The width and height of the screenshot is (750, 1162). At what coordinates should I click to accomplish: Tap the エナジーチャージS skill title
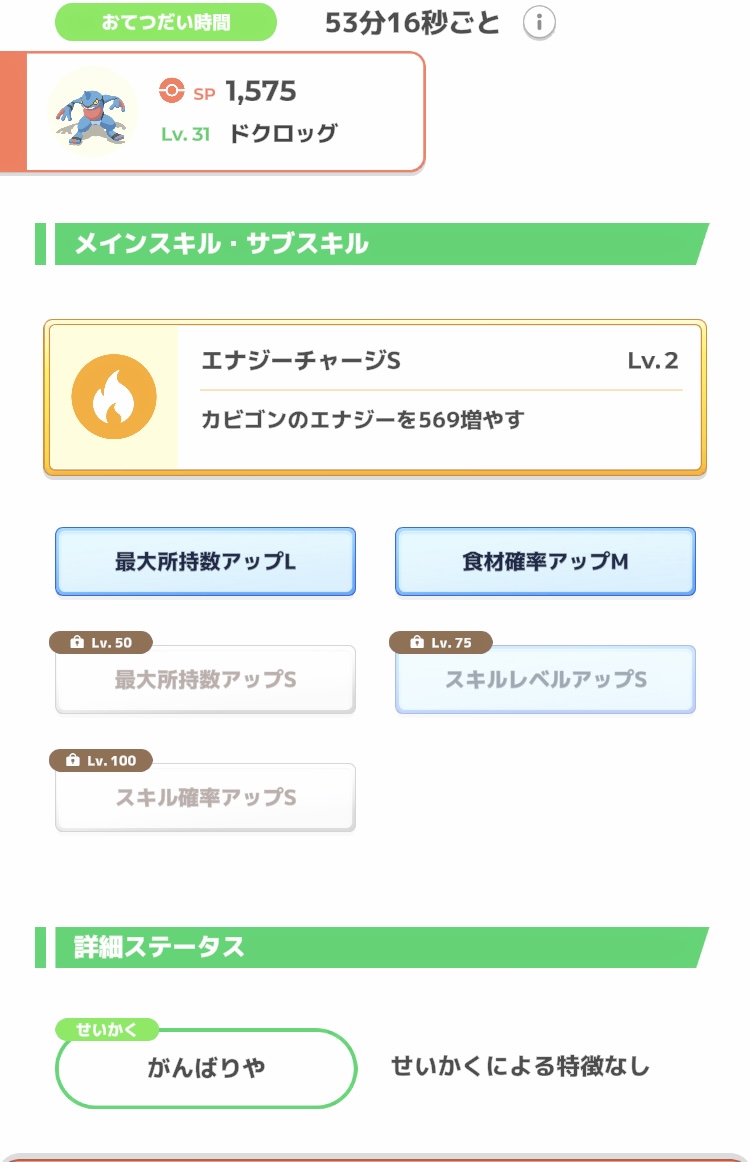point(300,361)
